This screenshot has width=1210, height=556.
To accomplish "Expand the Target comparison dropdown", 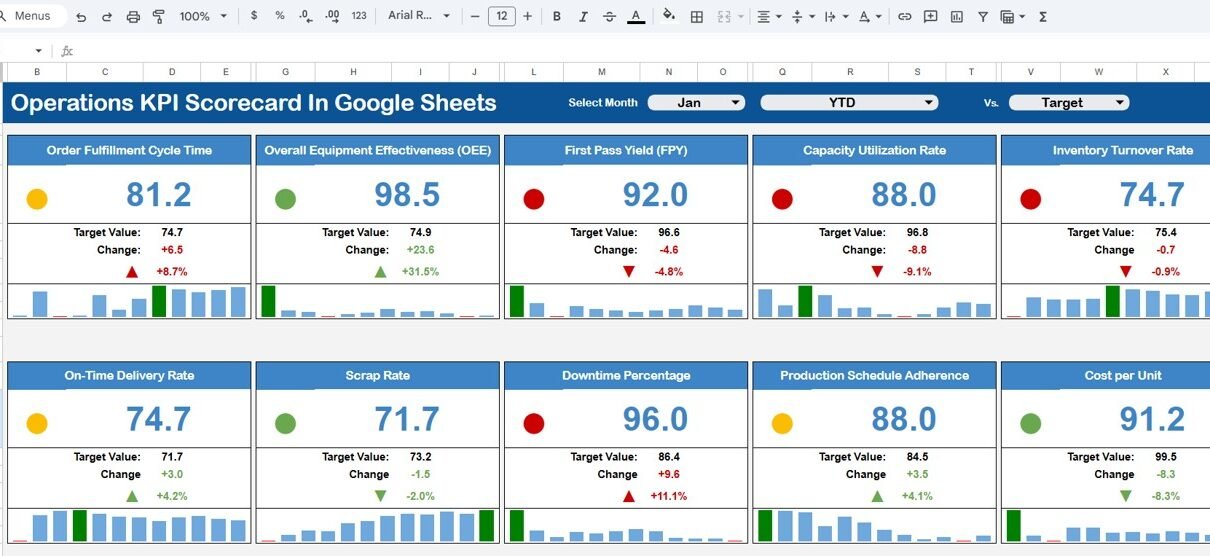I will (1068, 103).
